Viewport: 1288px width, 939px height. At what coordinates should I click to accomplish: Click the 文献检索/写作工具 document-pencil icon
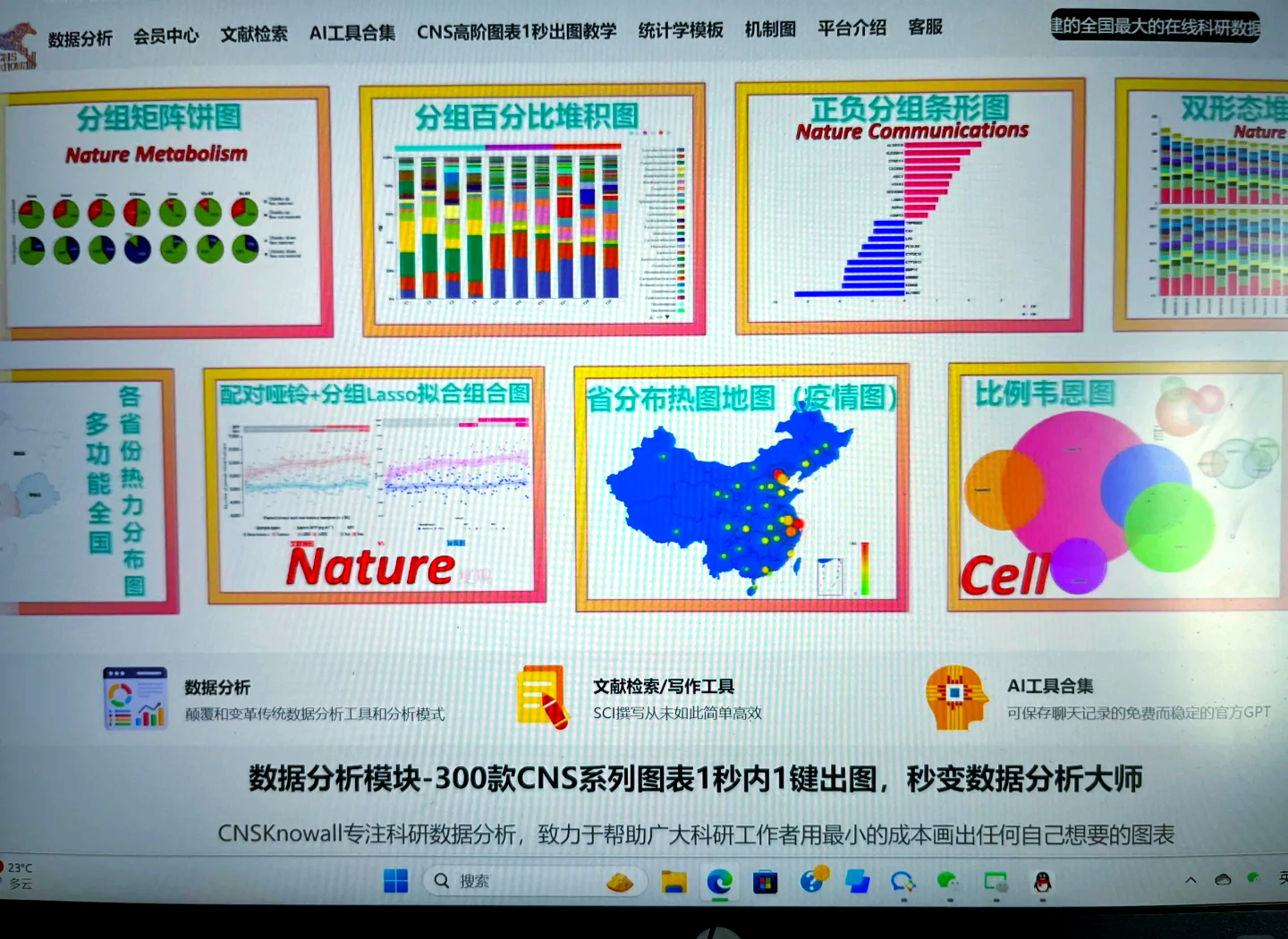coord(543,697)
